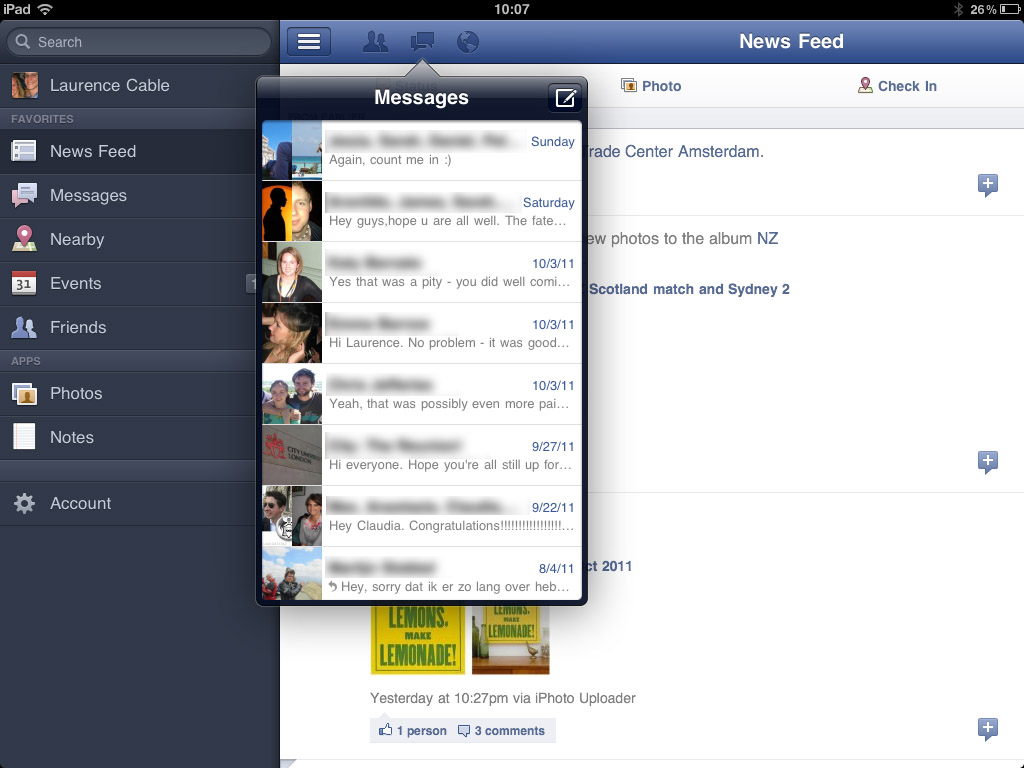
Task: Select Messages label in sidebar
Action: pos(88,195)
